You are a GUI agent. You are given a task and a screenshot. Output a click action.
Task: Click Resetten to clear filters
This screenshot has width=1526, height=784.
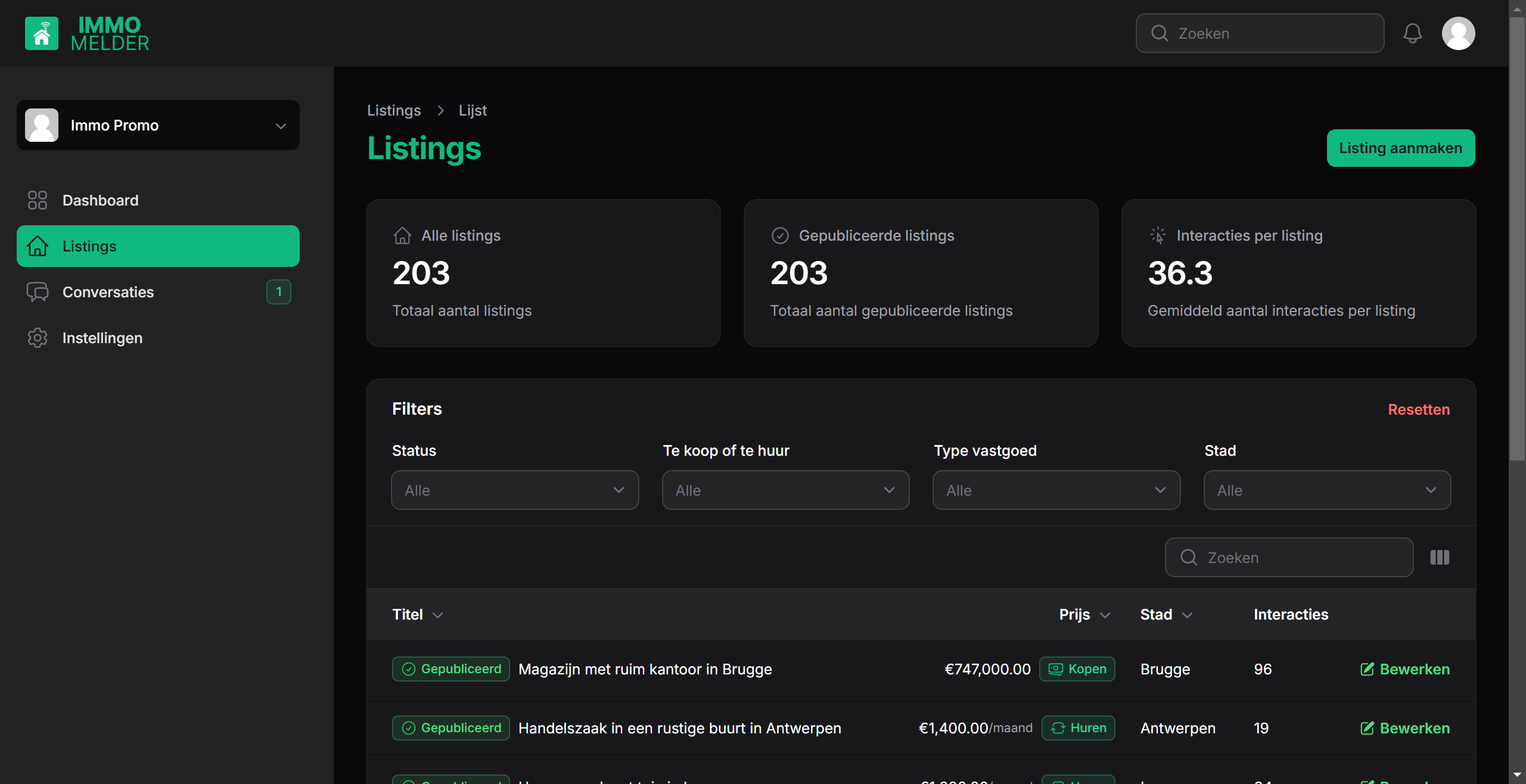tap(1419, 409)
